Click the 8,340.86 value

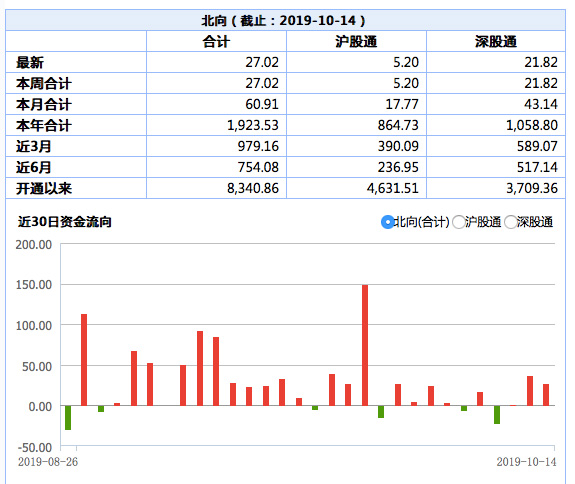click(253, 188)
